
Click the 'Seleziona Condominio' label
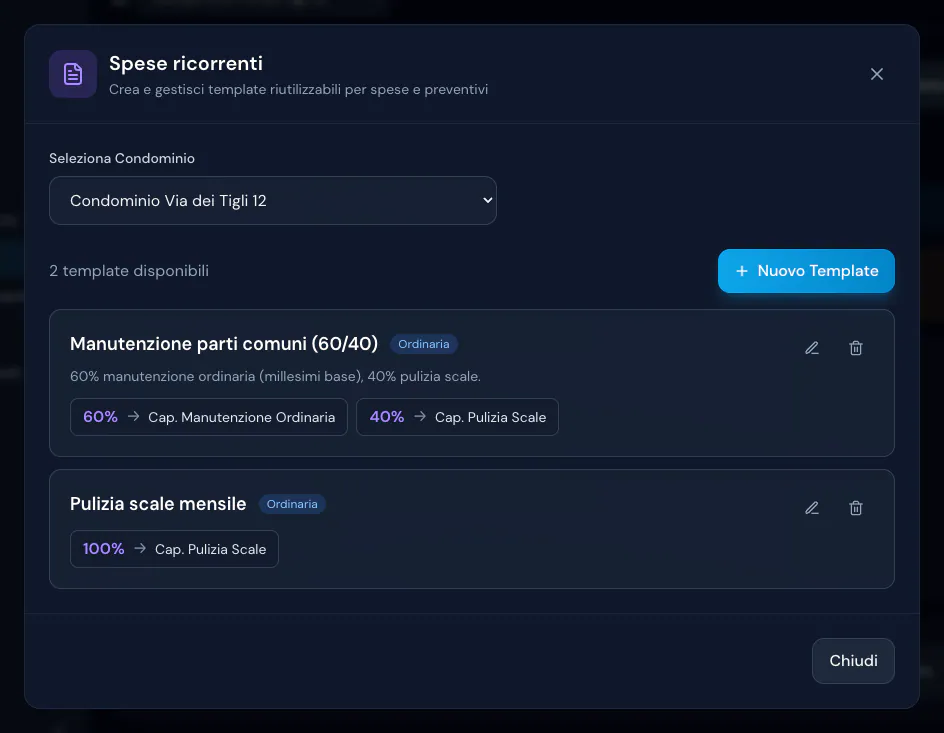pos(122,158)
